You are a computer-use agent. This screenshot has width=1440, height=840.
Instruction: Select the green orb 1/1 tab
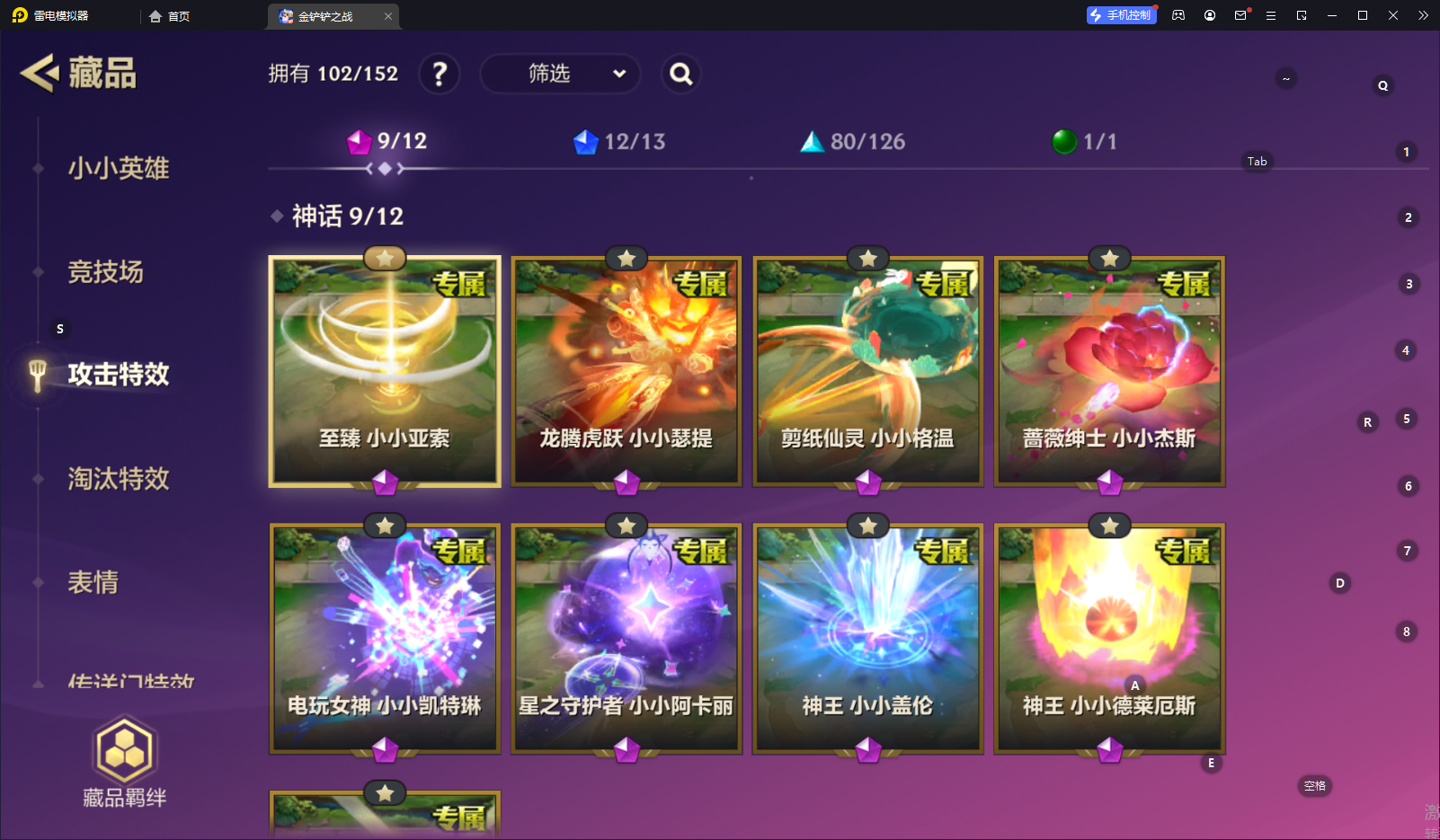point(1084,142)
